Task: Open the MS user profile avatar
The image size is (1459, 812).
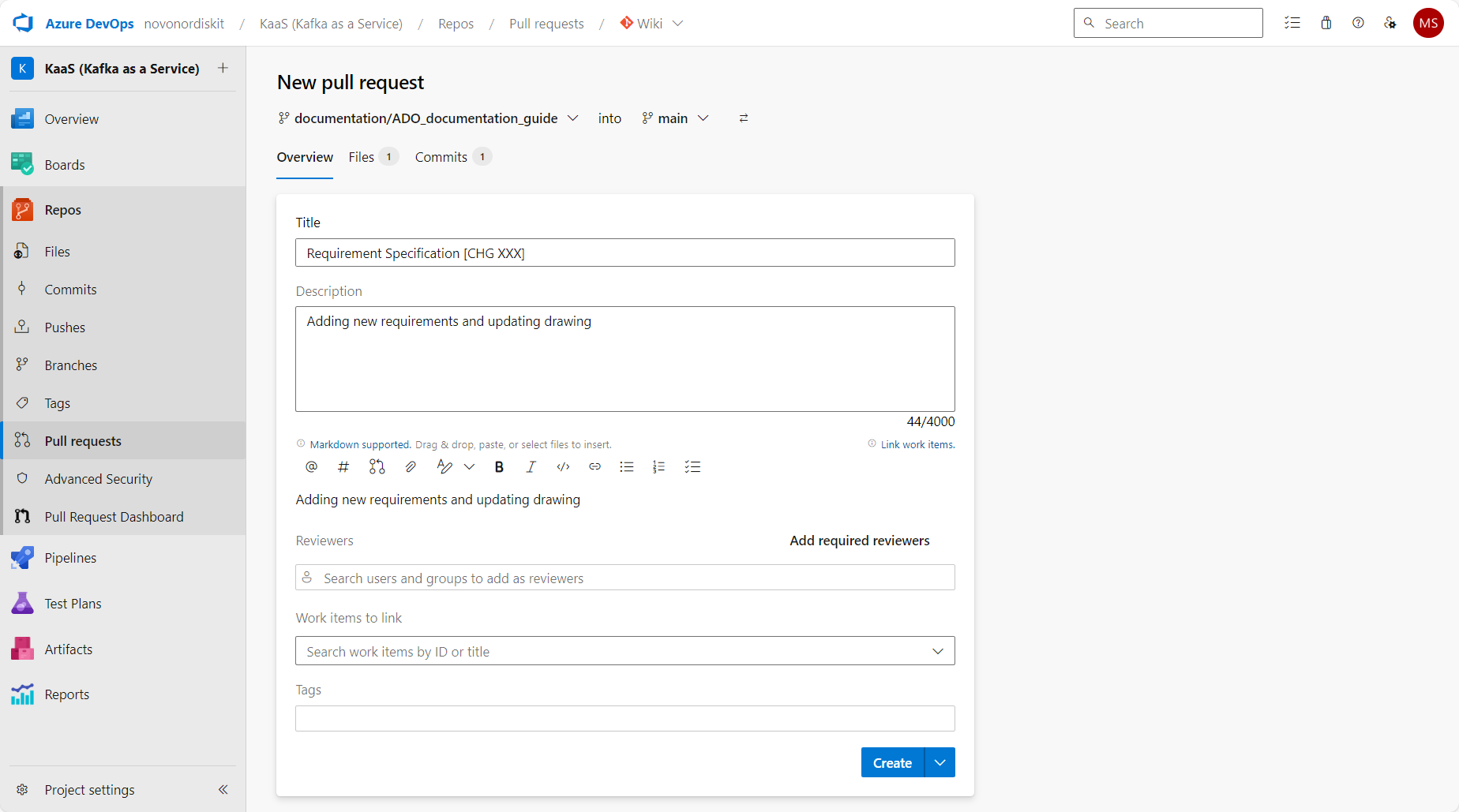Action: tap(1428, 23)
